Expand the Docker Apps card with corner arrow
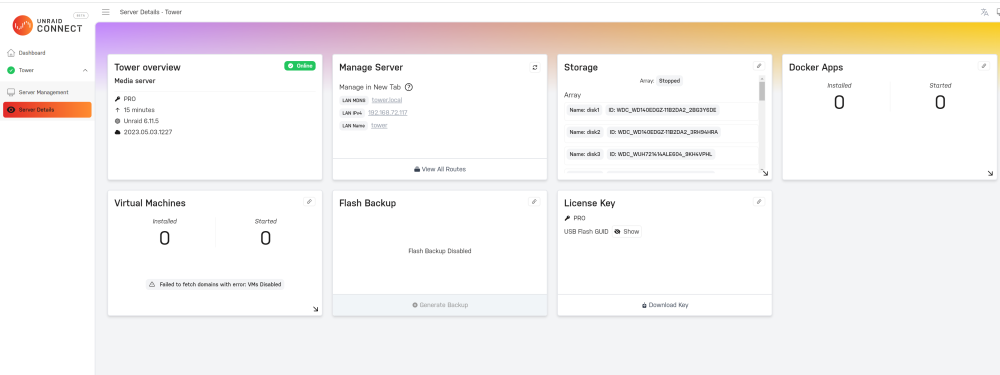The image size is (1000, 375). [x=990, y=173]
